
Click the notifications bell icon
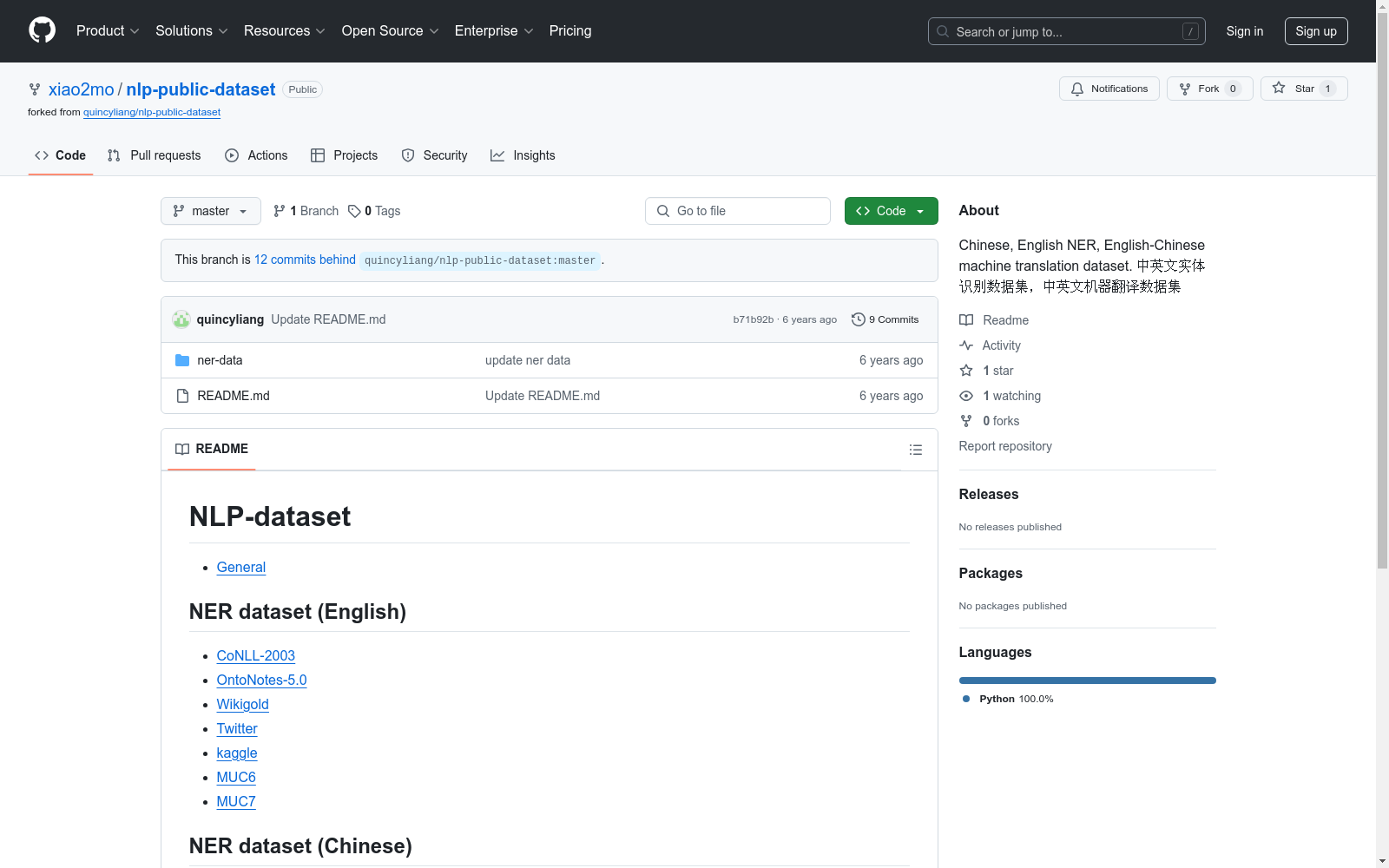(1077, 89)
